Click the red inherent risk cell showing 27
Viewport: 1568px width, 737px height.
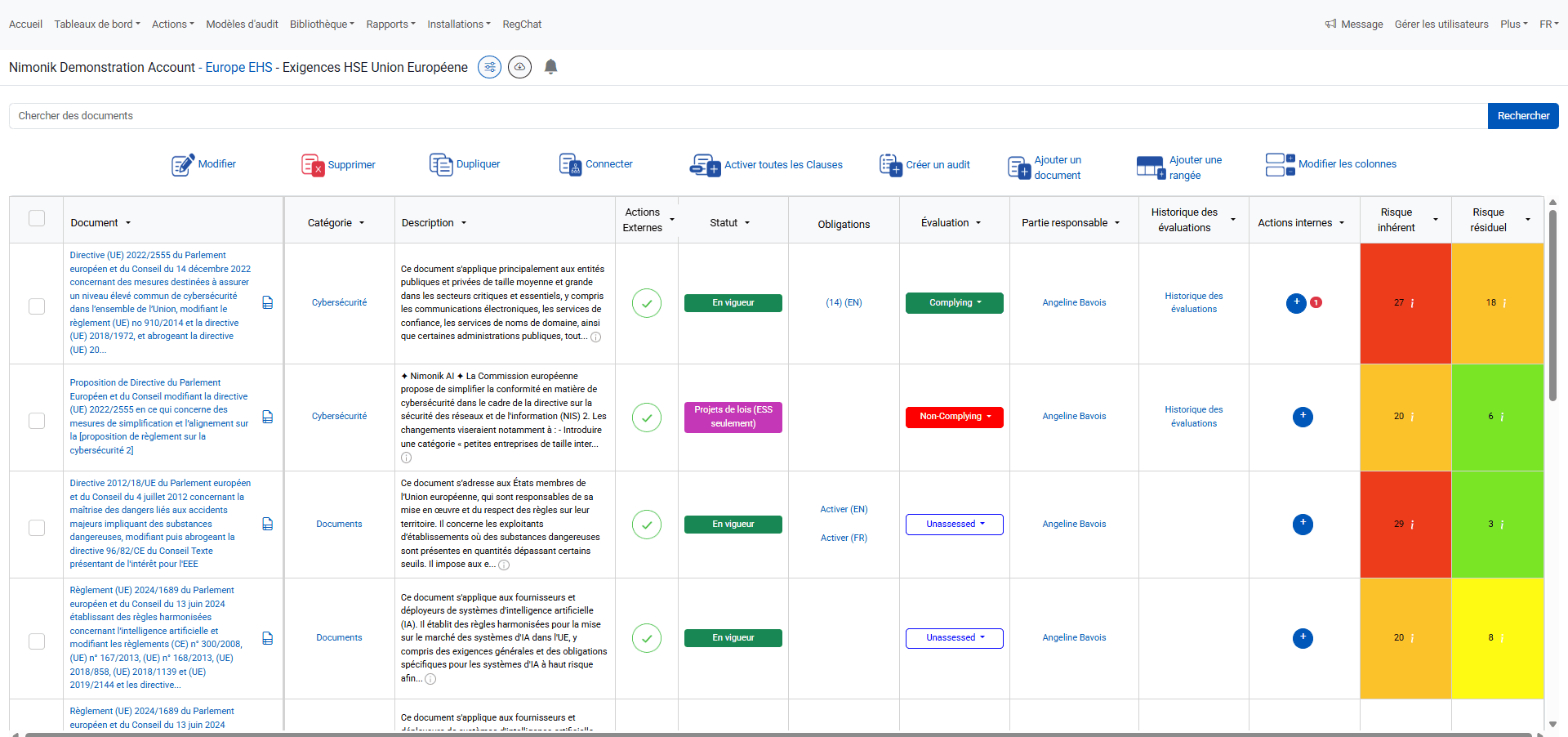[1405, 303]
